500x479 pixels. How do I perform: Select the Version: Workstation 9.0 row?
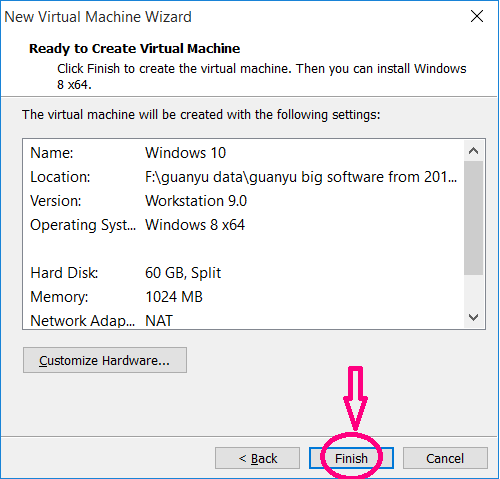pyautogui.click(x=243, y=201)
